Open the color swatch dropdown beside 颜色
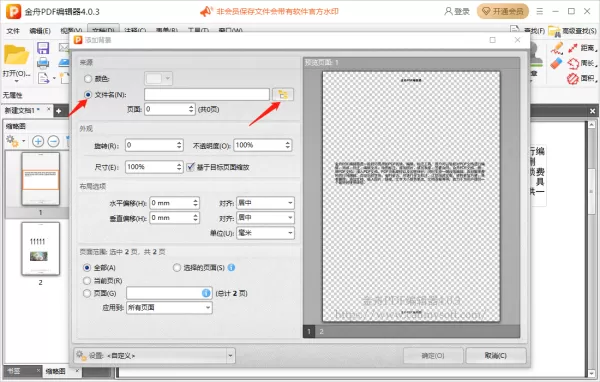This screenshot has width=600, height=382. pos(158,78)
